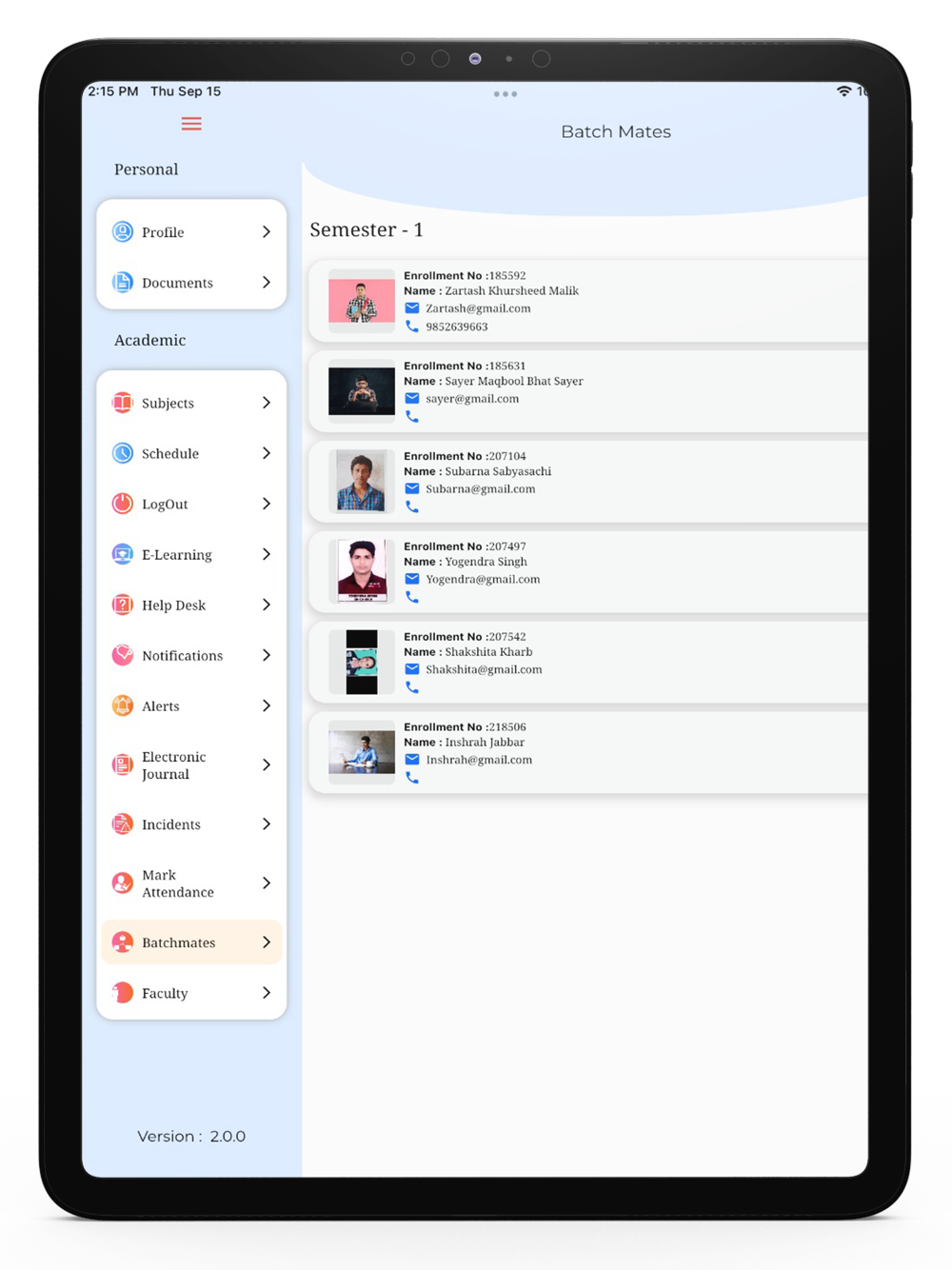952x1270 pixels.
Task: Go to Notifications
Action: 191,655
